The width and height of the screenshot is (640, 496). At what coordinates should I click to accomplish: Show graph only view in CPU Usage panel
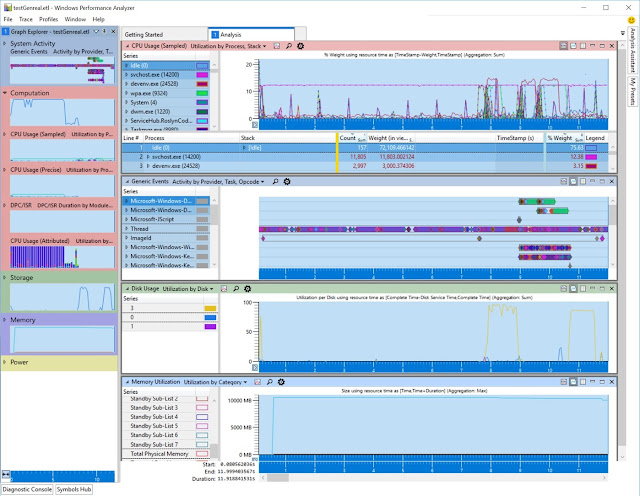573,46
